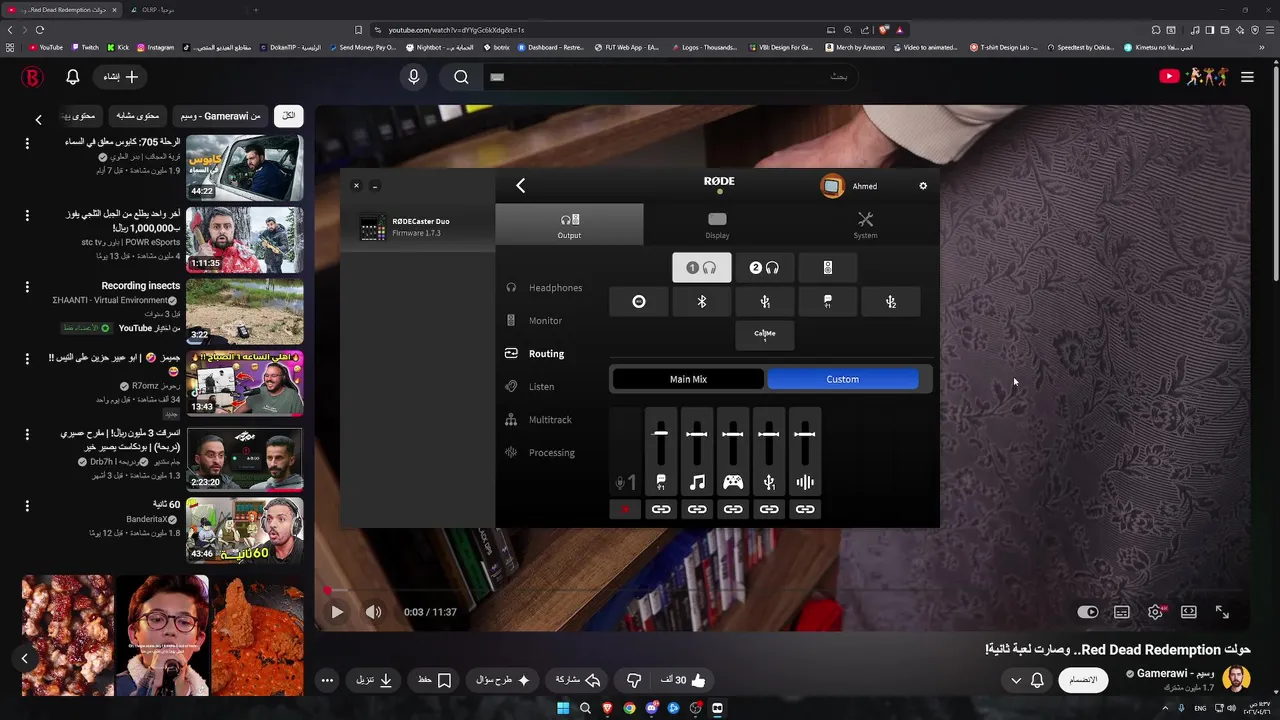This screenshot has height=720, width=1280.
Task: Select the monitor speaker output button
Action: pos(828,268)
